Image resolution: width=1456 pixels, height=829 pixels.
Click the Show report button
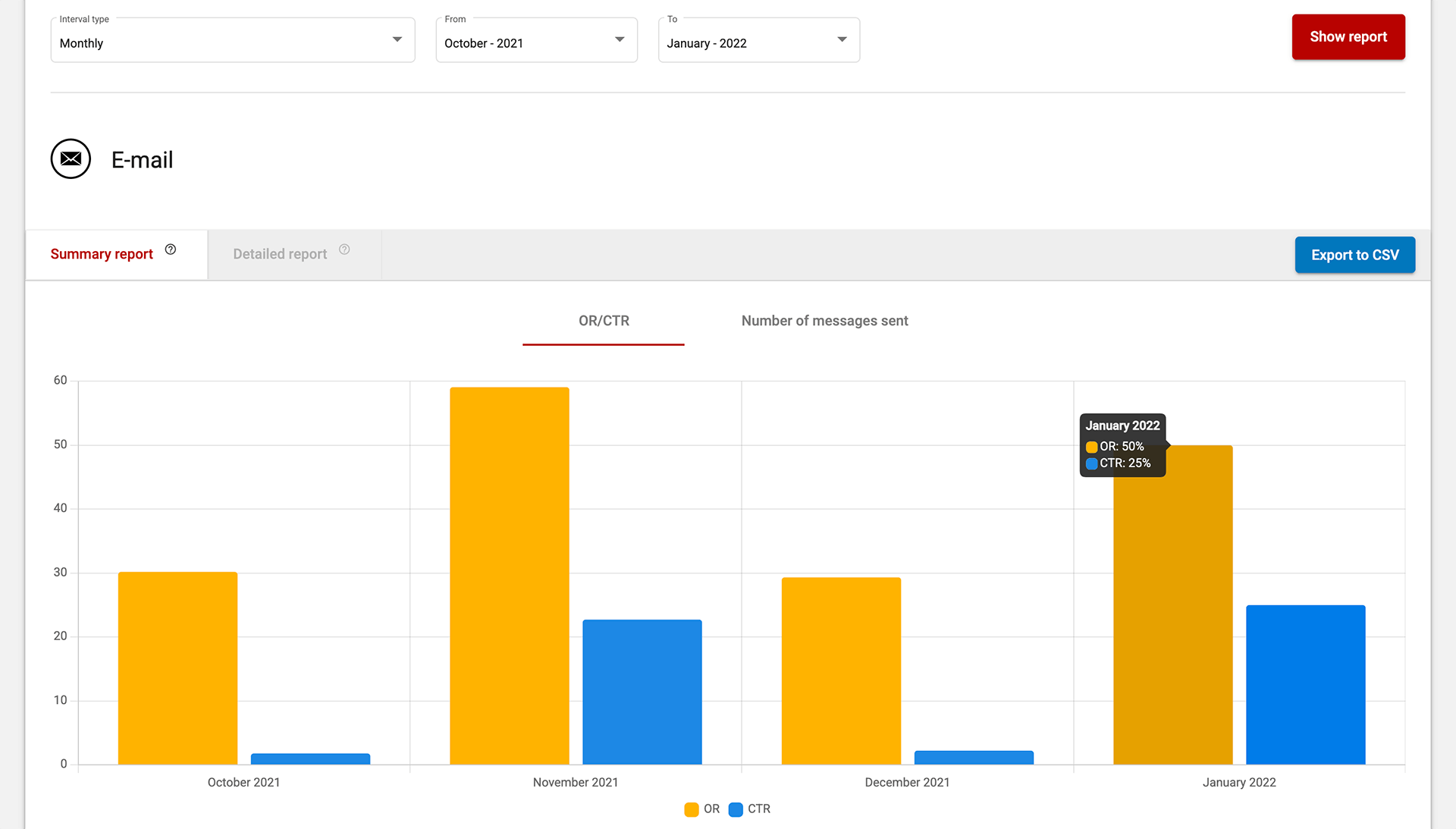pos(1348,37)
